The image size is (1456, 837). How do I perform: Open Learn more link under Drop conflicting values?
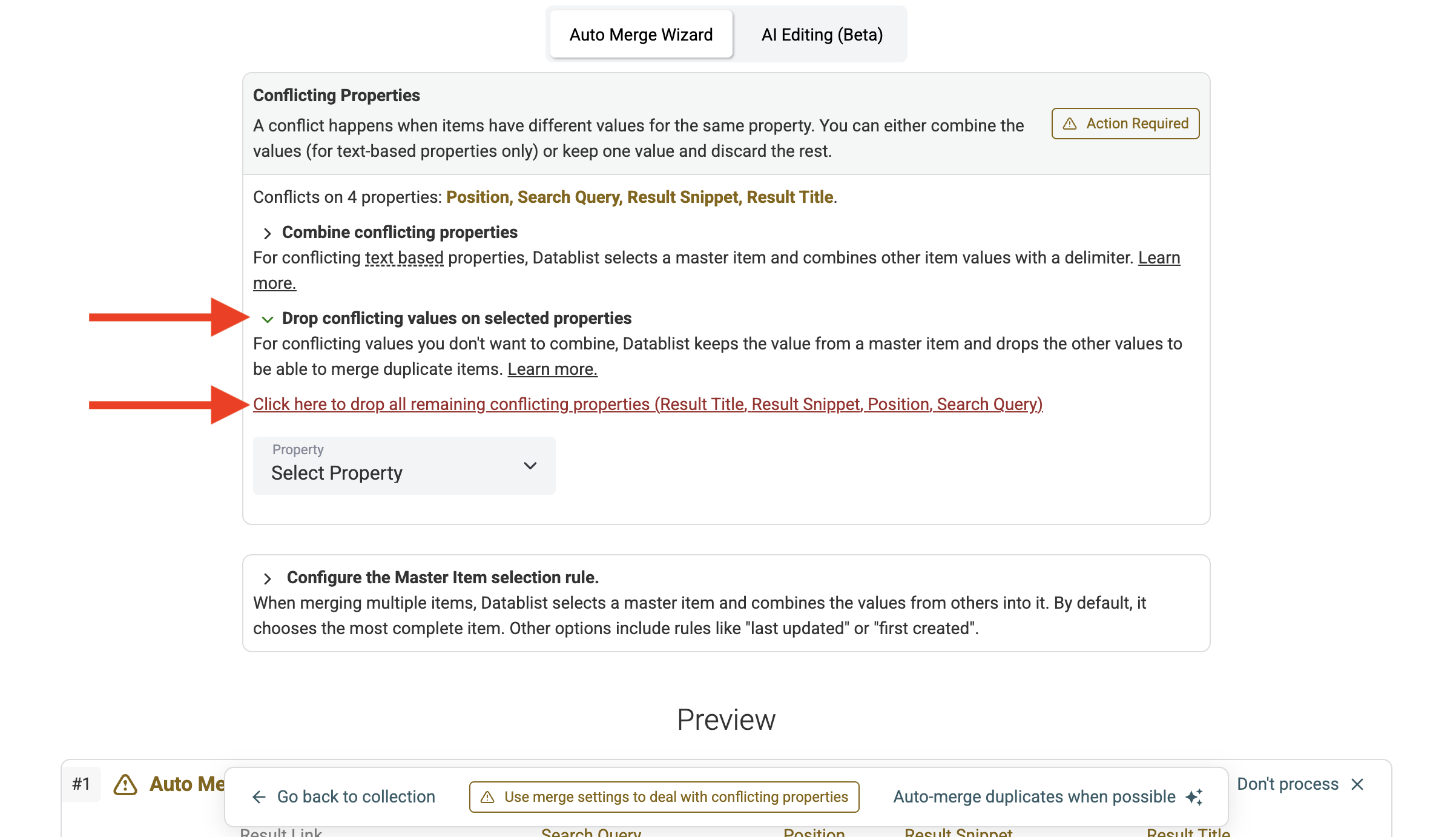tap(552, 369)
